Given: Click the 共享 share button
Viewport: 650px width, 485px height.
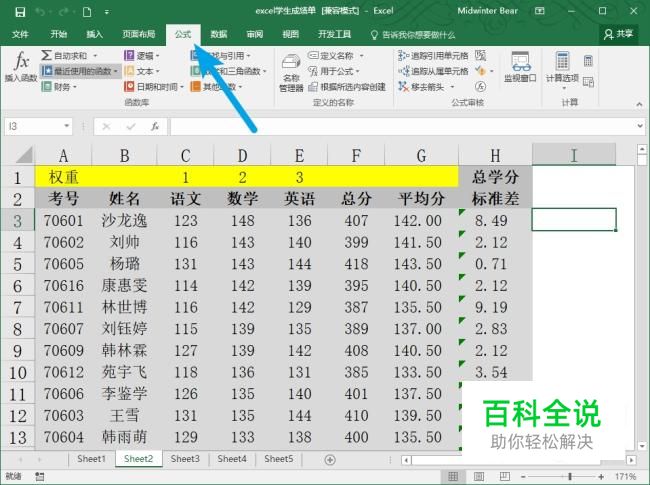Looking at the screenshot, I should pyautogui.click(x=618, y=34).
